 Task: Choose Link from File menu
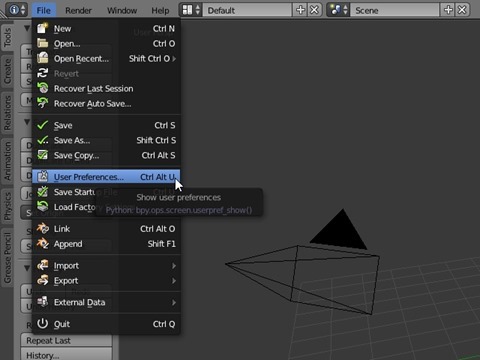(106, 229)
